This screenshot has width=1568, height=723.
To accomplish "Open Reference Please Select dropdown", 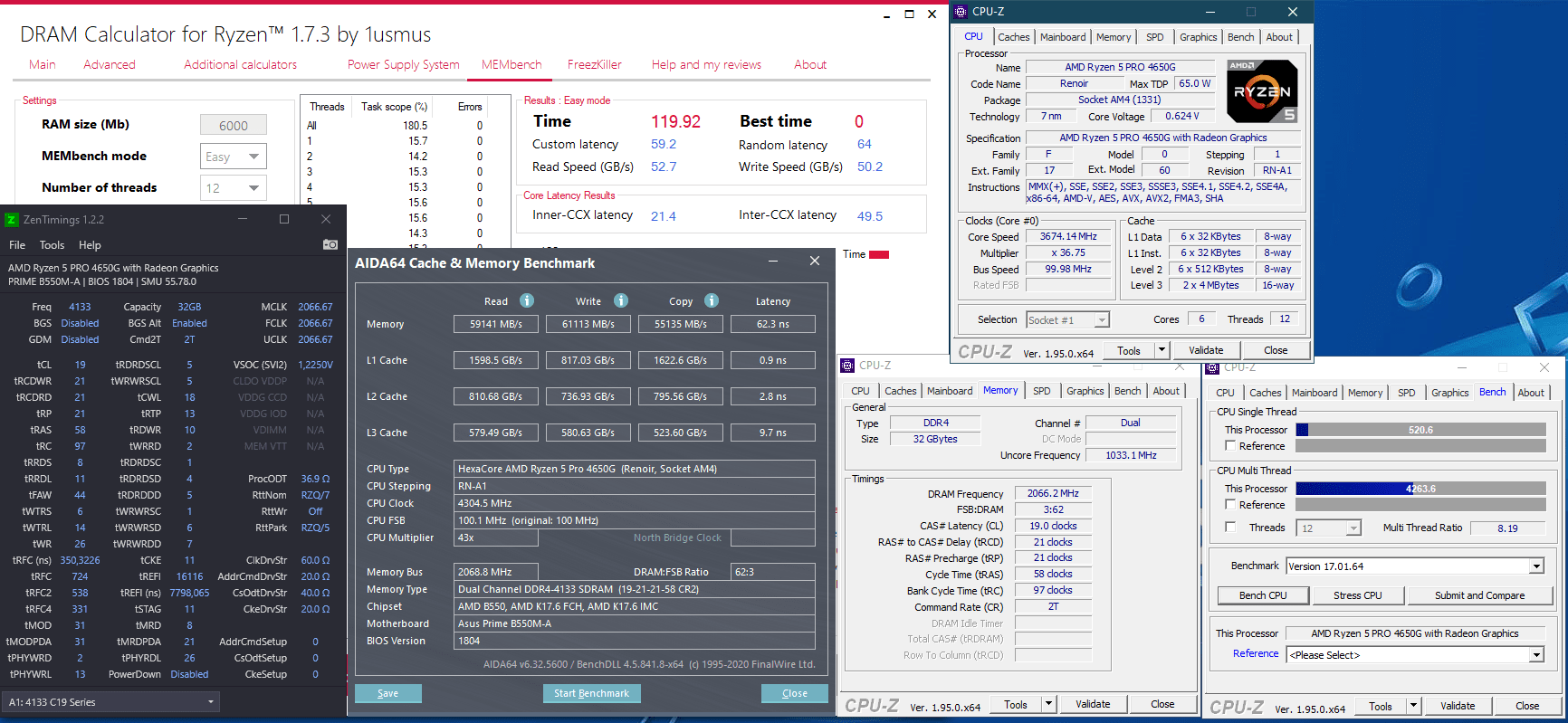I will coord(1415,655).
